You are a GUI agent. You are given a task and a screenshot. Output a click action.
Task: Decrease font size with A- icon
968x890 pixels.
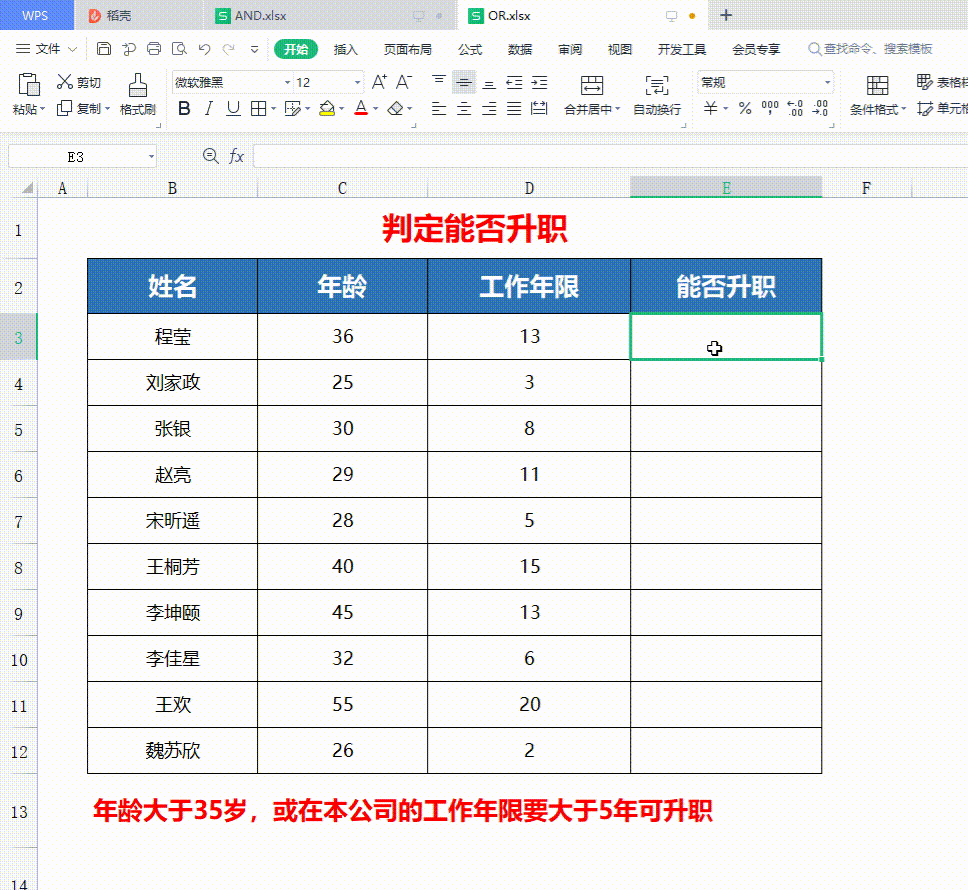[x=404, y=81]
